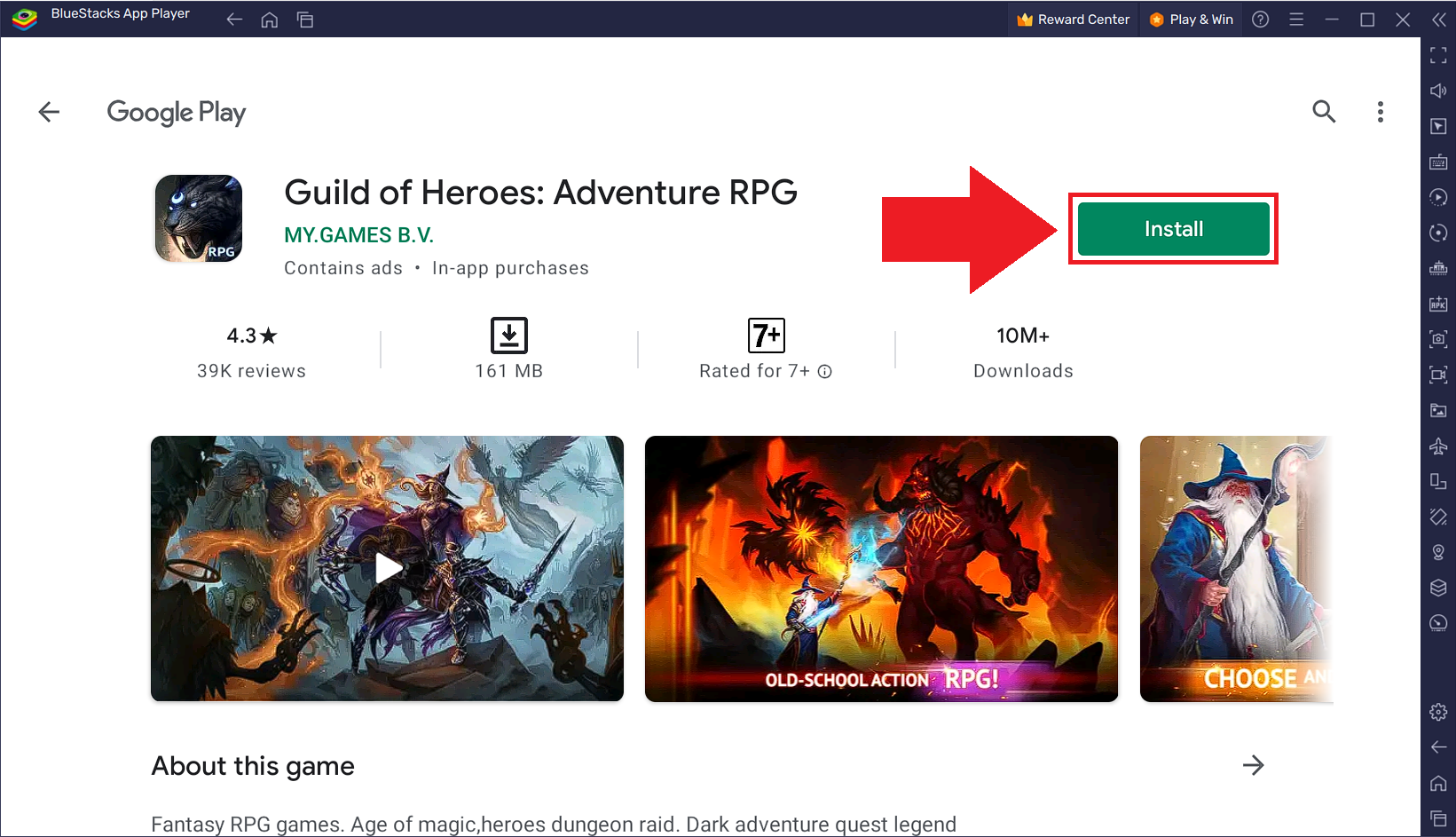Click the 'In-app purchases' label
1456x837 pixels.
click(510, 268)
